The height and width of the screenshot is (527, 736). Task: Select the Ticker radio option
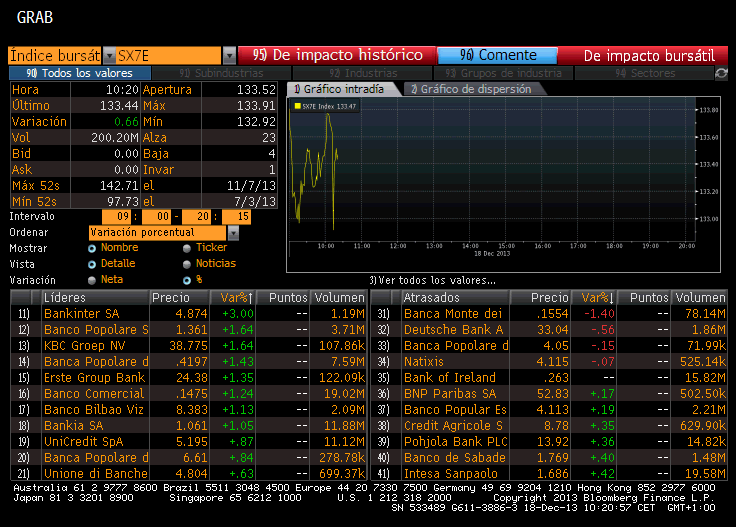[187, 248]
